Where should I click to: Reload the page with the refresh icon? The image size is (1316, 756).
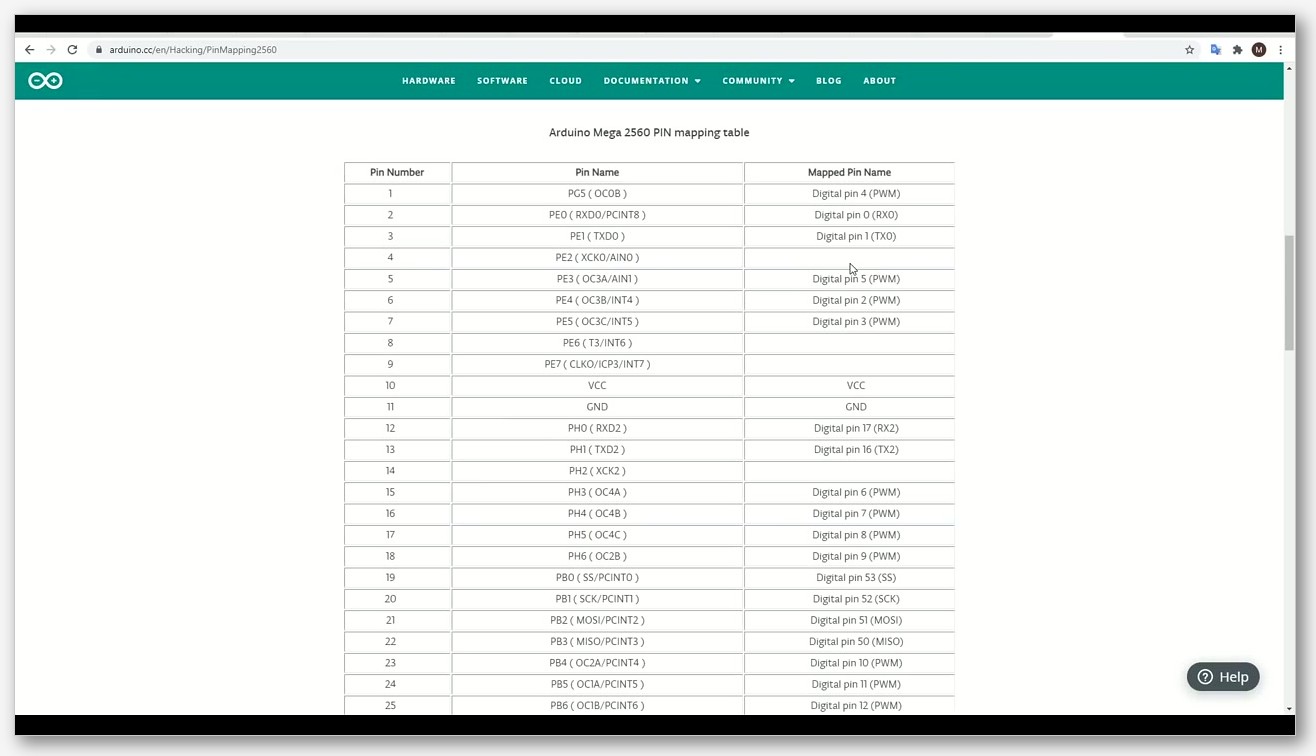coord(72,49)
